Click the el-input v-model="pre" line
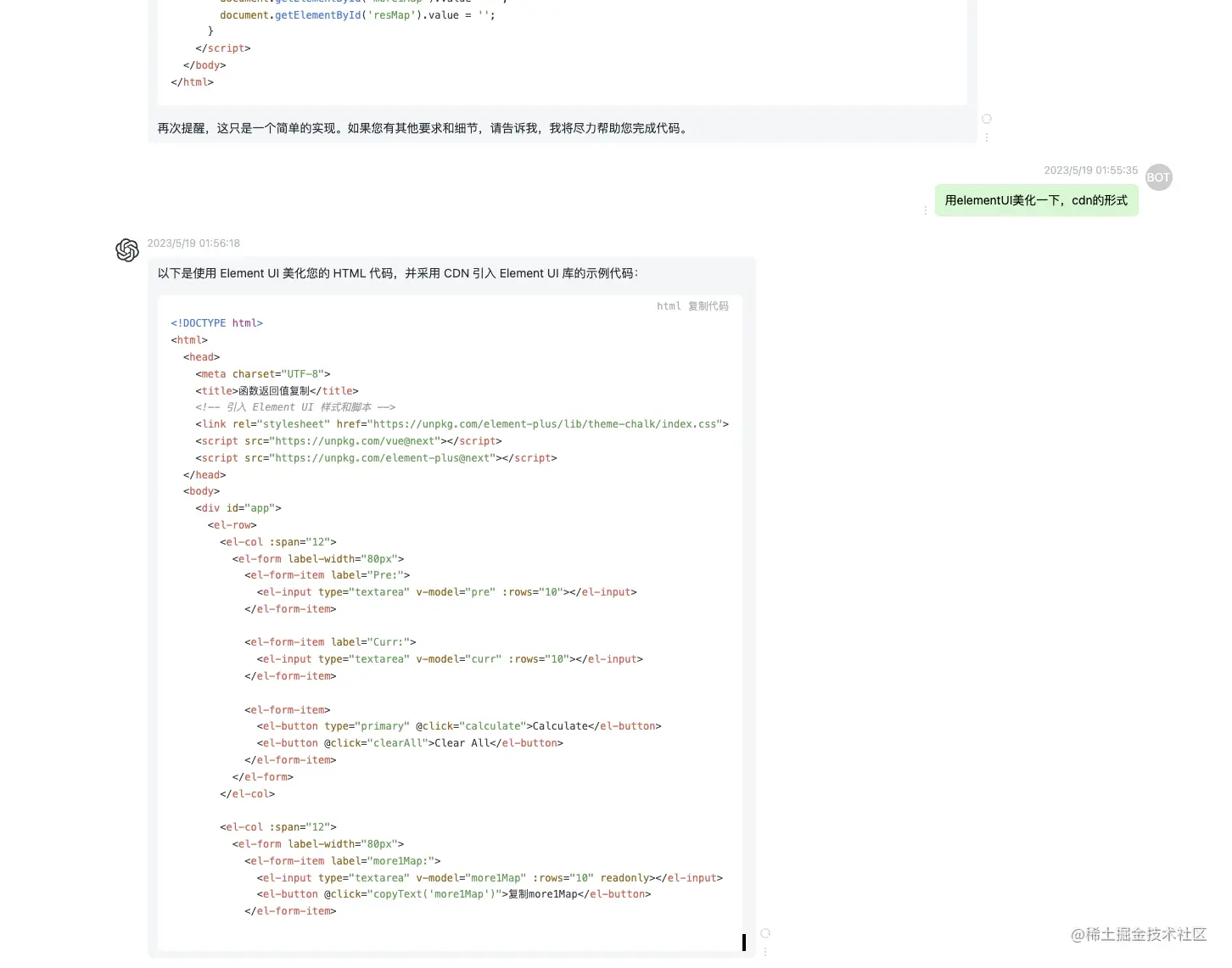This screenshot has width=1232, height=968. [x=447, y=592]
